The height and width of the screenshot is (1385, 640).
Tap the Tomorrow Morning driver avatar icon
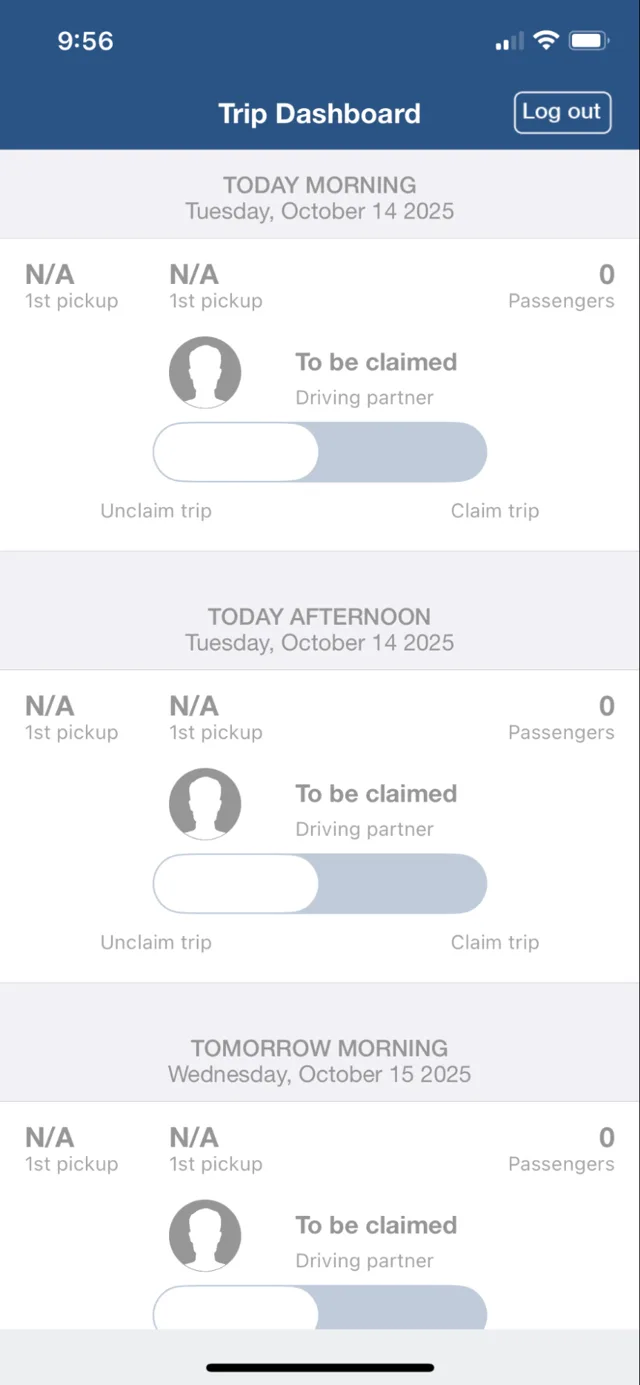click(x=205, y=1236)
